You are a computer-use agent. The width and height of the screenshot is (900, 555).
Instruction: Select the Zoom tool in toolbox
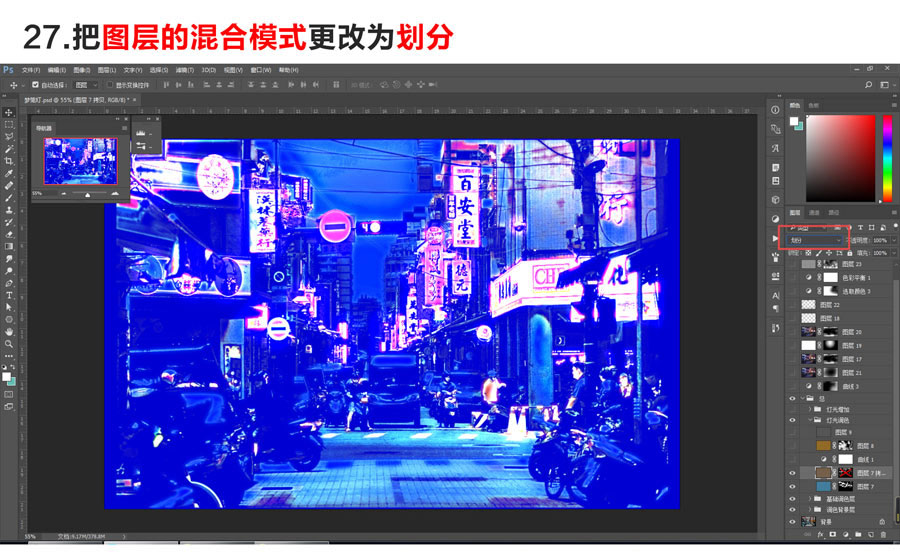[9, 344]
